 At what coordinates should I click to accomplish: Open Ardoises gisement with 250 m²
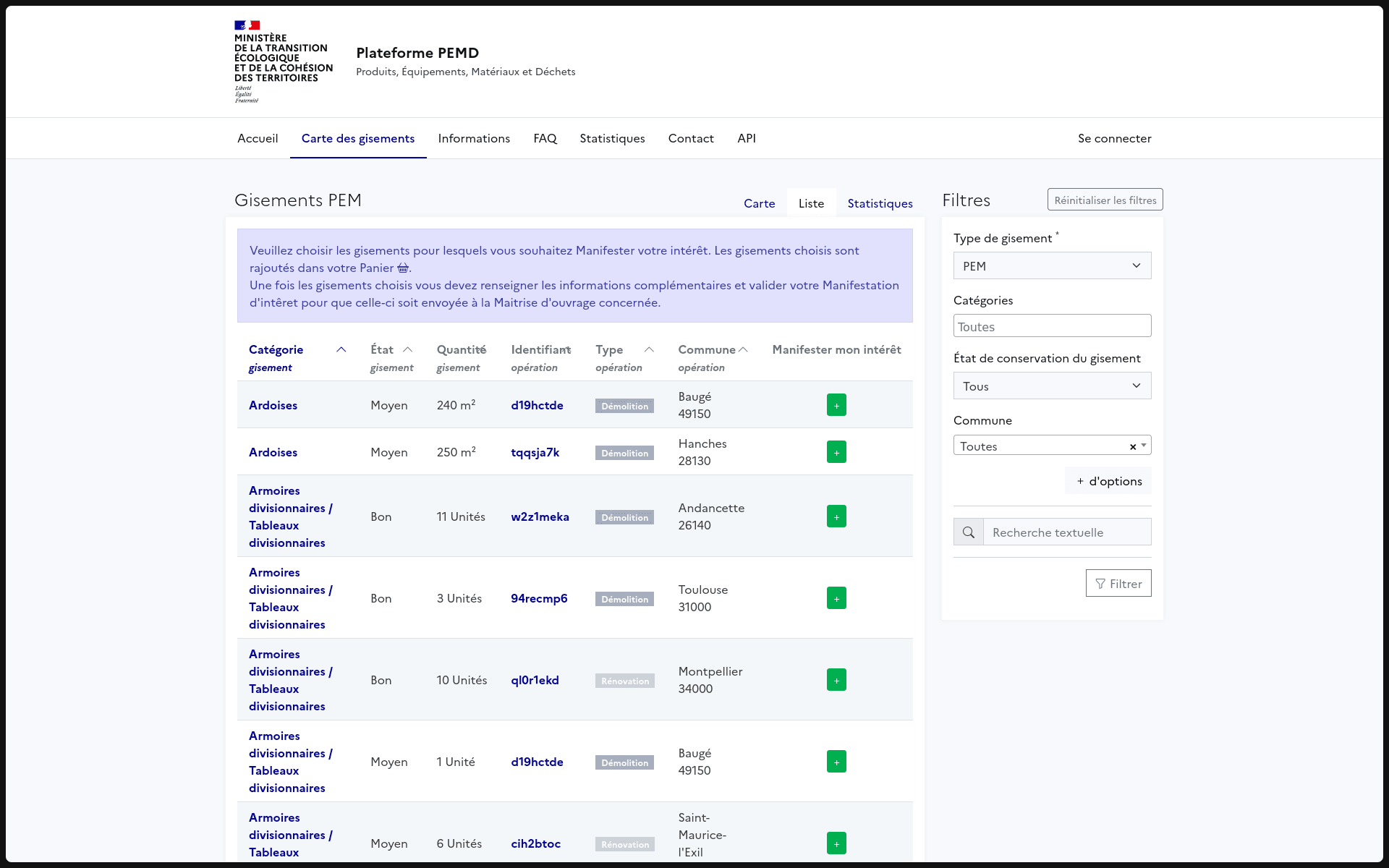click(x=273, y=452)
